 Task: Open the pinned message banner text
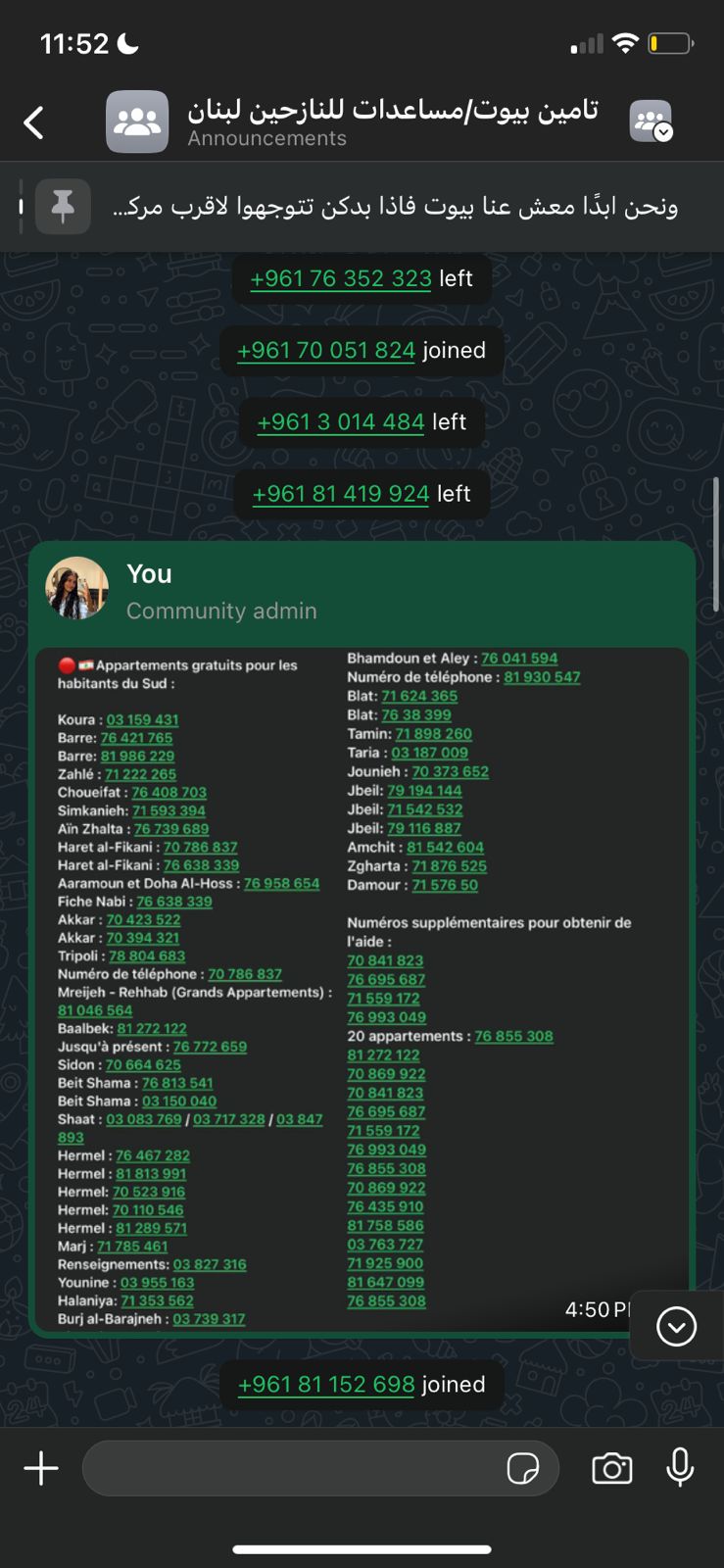(x=395, y=207)
